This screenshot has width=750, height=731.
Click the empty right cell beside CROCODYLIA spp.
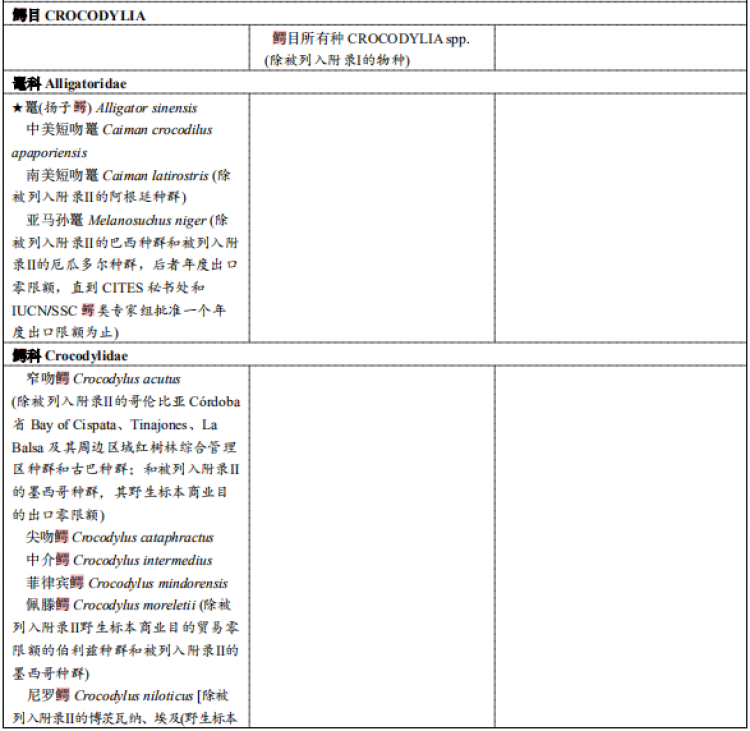pyautogui.click(x=620, y=48)
